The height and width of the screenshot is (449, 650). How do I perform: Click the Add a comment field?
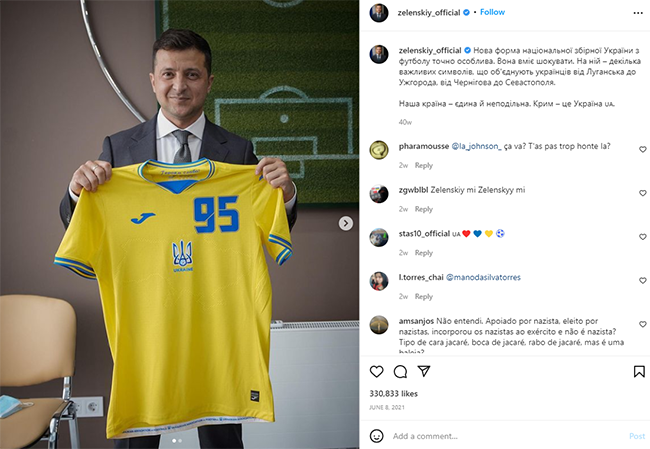pyautogui.click(x=508, y=436)
